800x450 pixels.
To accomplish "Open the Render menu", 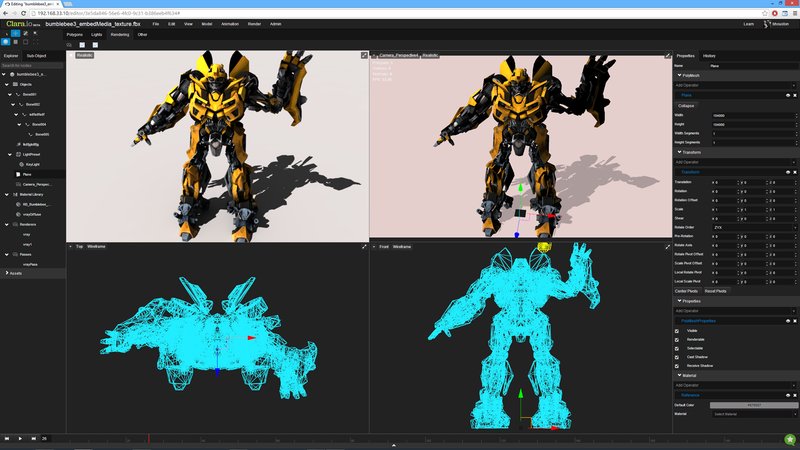I will [x=254, y=24].
